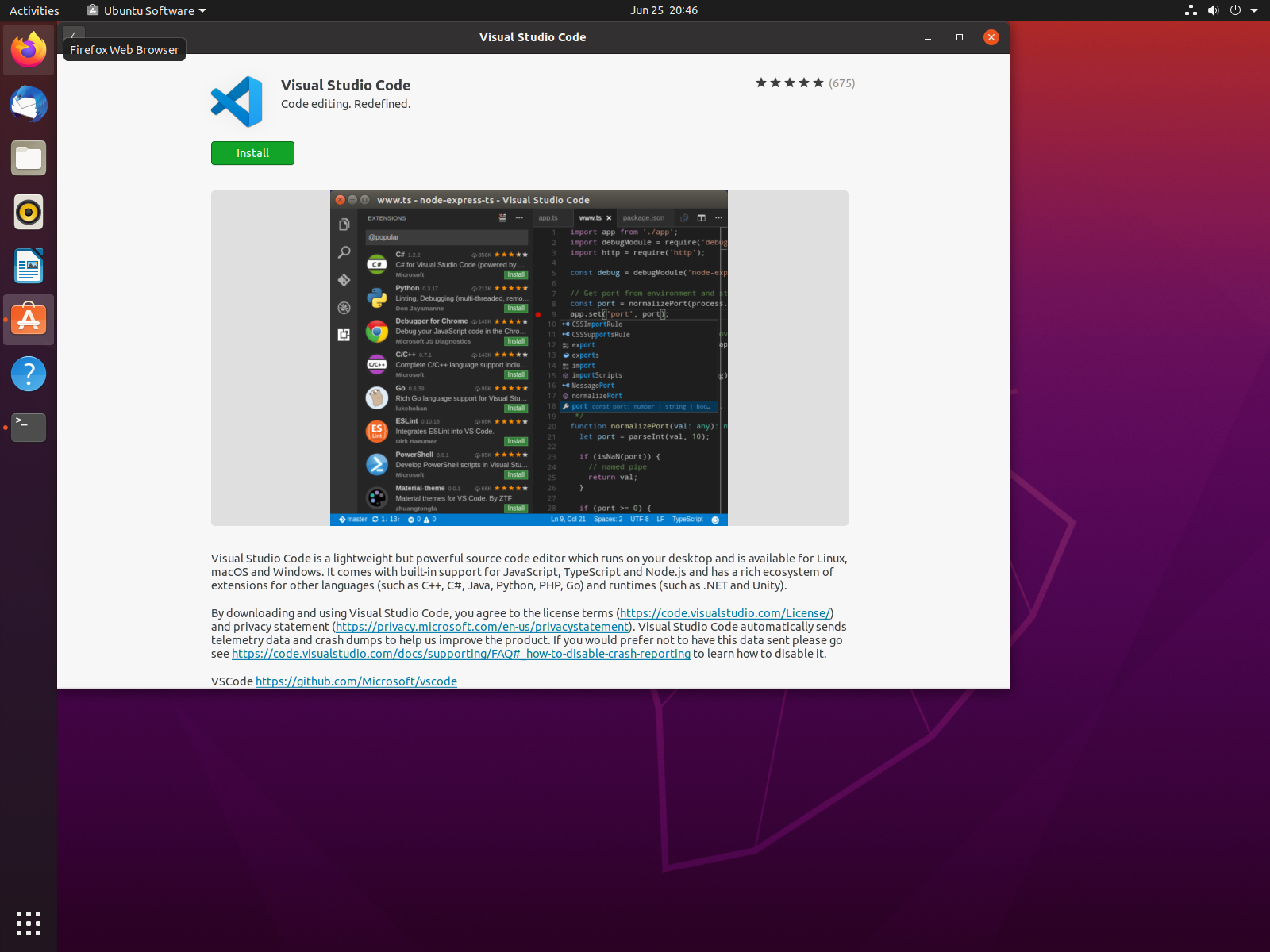Click the VS Code screenshot preview
Image resolution: width=1270 pixels, height=952 pixels.
click(529, 358)
